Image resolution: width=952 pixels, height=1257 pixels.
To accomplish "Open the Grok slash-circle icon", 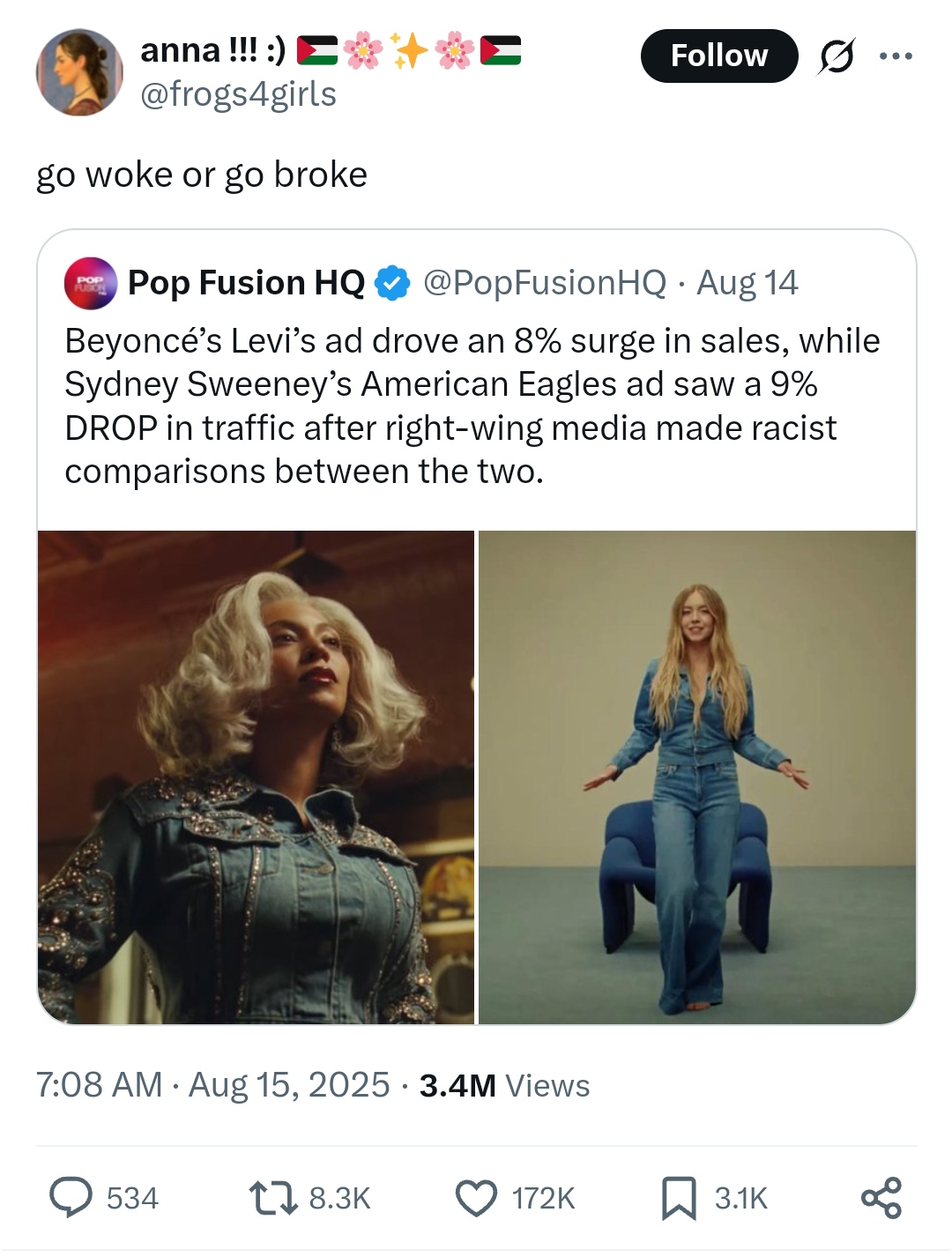I will pyautogui.click(x=836, y=56).
